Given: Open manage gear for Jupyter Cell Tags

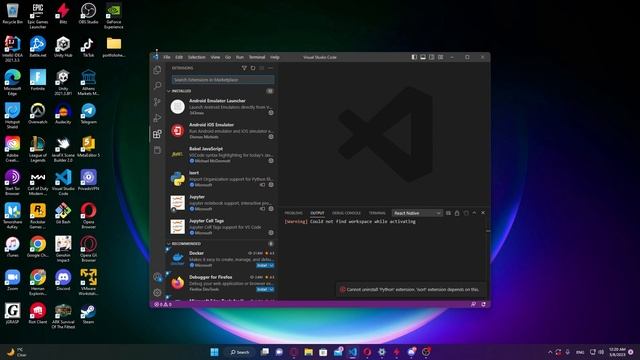Looking at the screenshot, I should [x=271, y=233].
